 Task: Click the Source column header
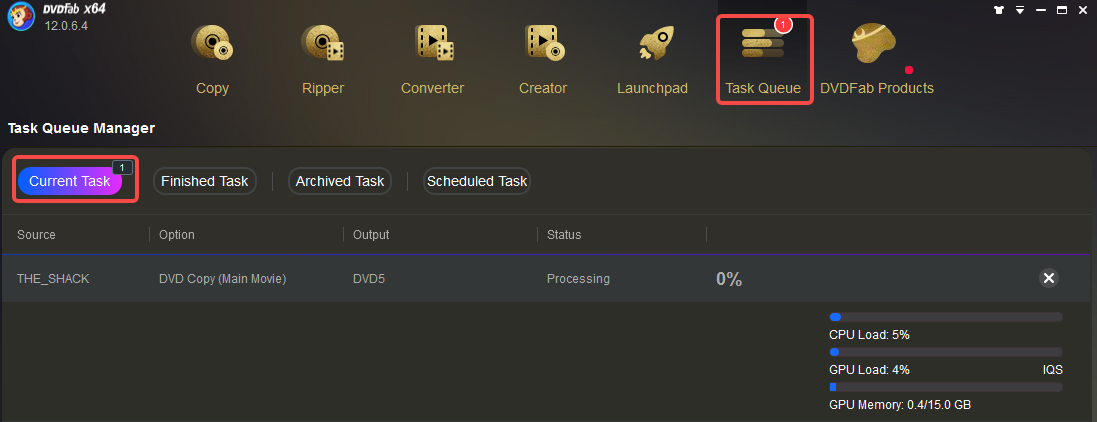[x=36, y=234]
